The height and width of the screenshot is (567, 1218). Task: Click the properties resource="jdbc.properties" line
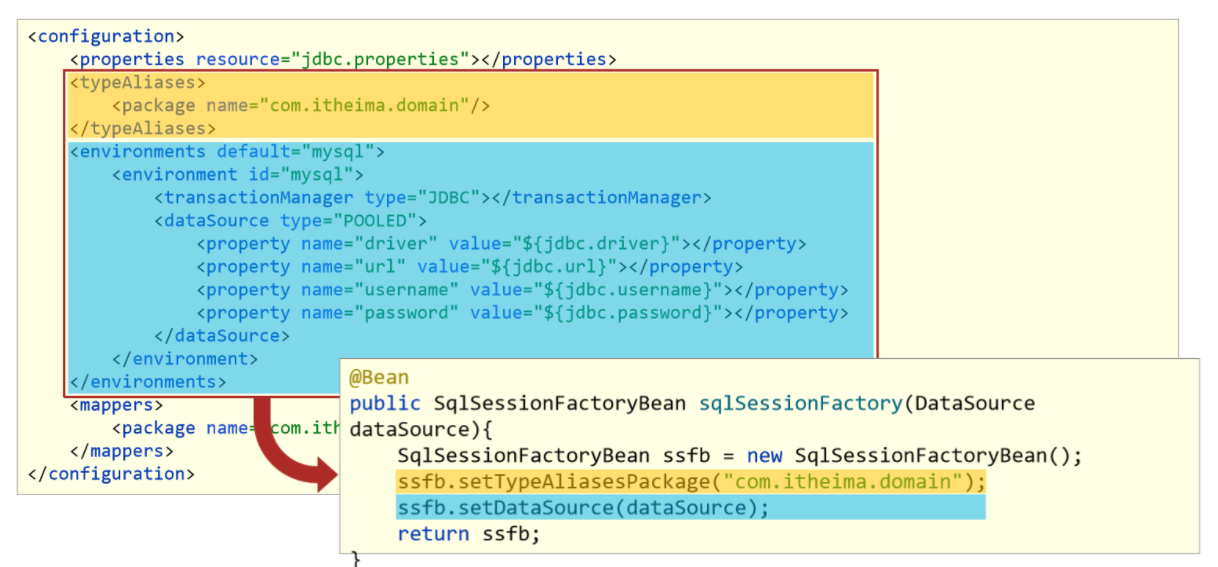(343, 59)
